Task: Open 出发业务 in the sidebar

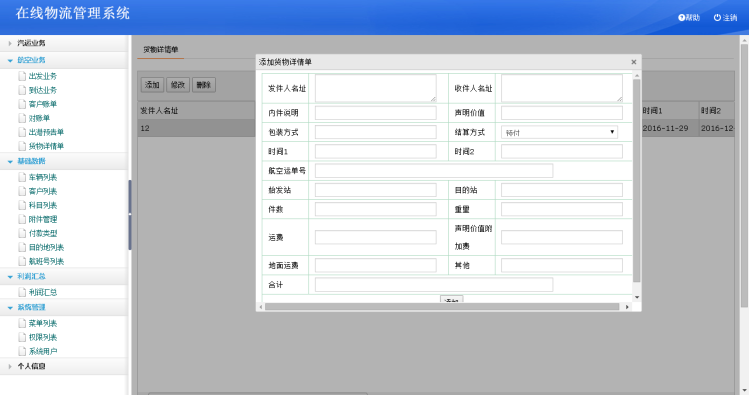Action: (x=43, y=76)
